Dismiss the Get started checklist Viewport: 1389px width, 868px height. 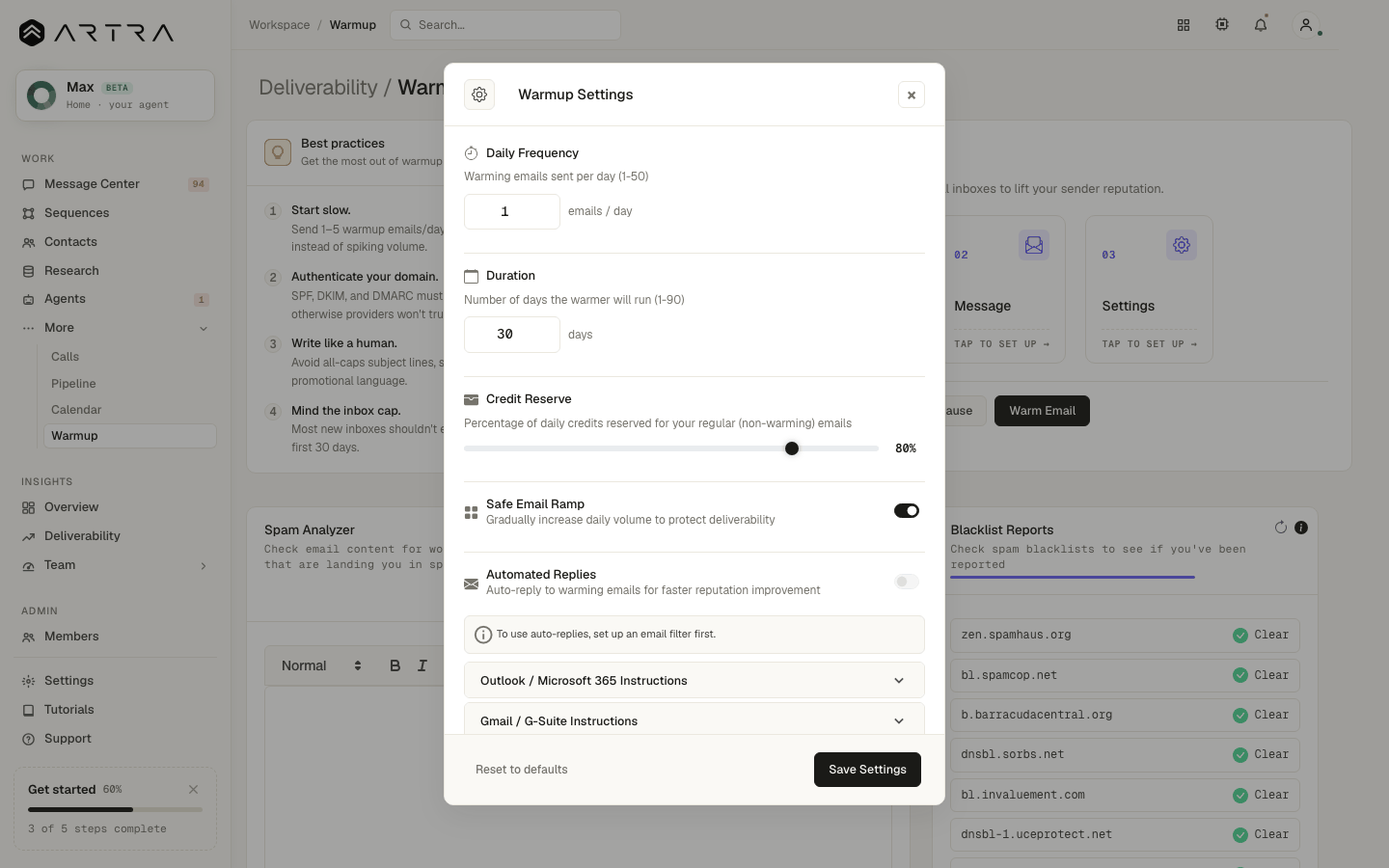pyautogui.click(x=194, y=789)
